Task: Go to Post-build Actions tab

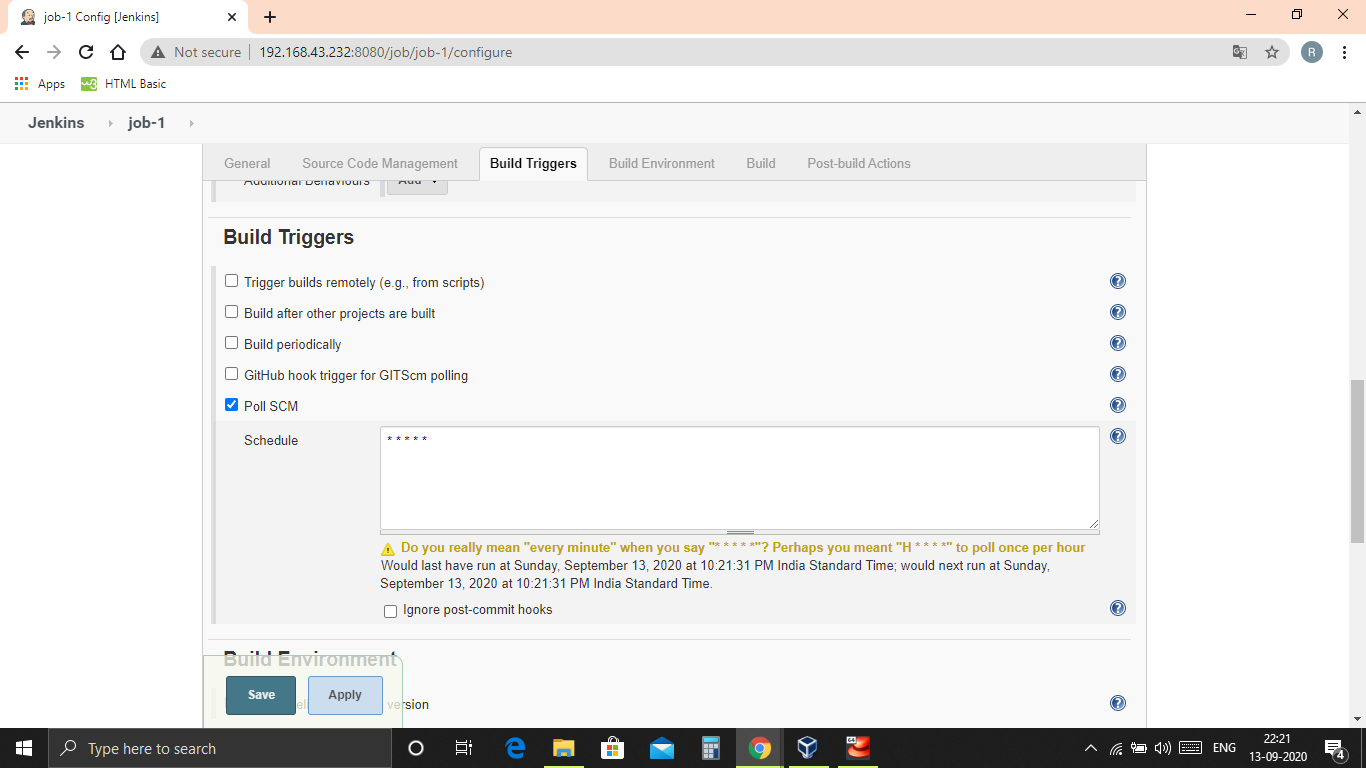Action: click(859, 163)
